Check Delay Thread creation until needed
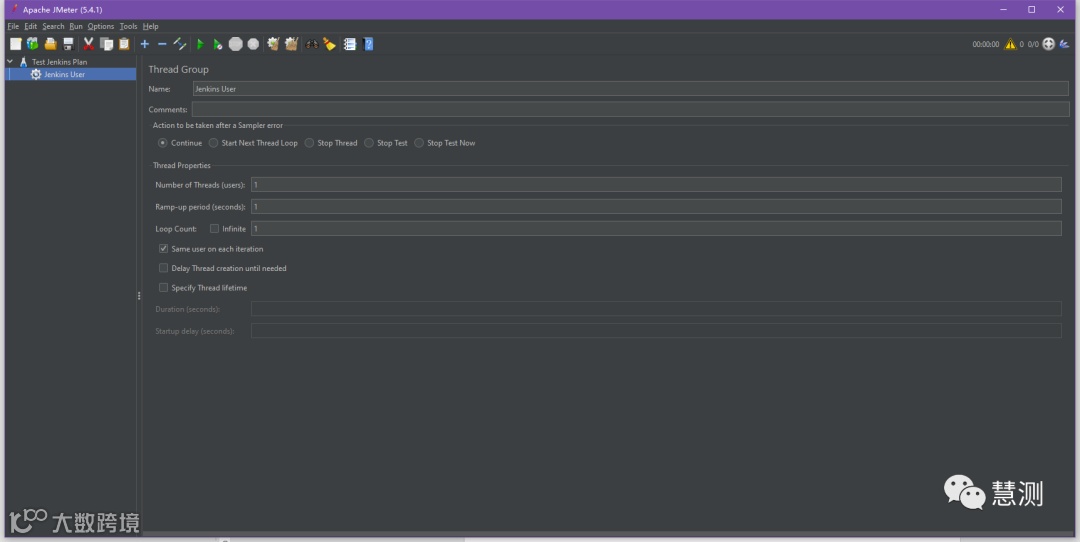Screen dimensions: 1080x542 (163, 268)
